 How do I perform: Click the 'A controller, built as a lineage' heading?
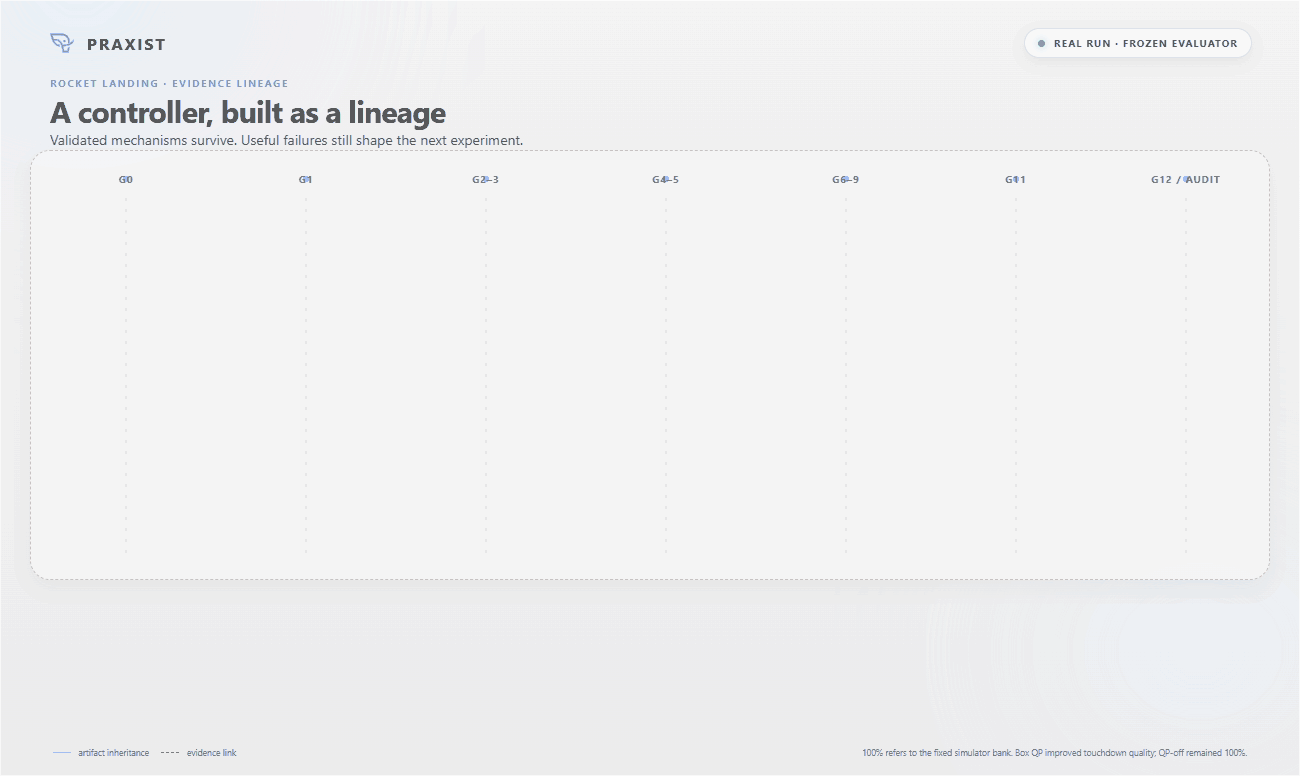(248, 113)
